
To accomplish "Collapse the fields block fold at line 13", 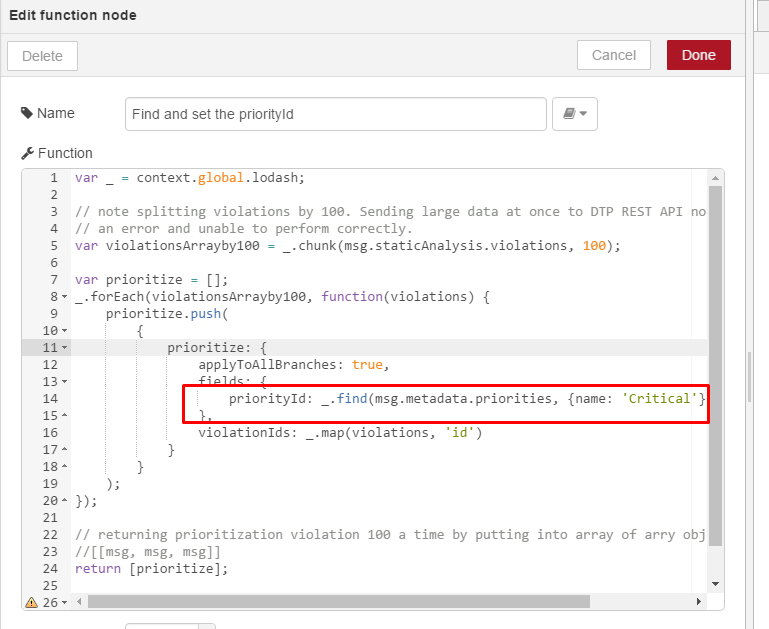I will pos(65,382).
